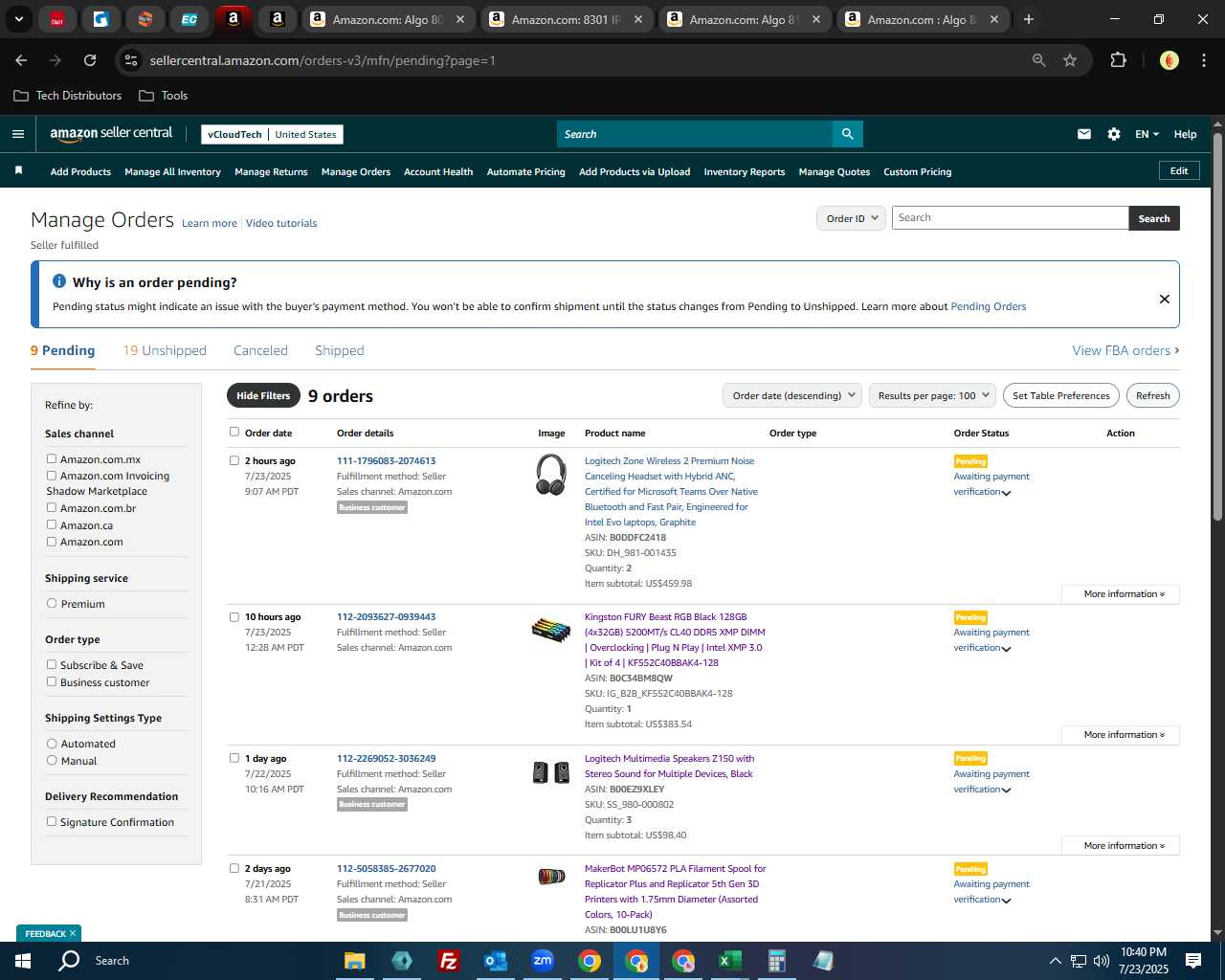Switch to the Canceled tab

(260, 350)
